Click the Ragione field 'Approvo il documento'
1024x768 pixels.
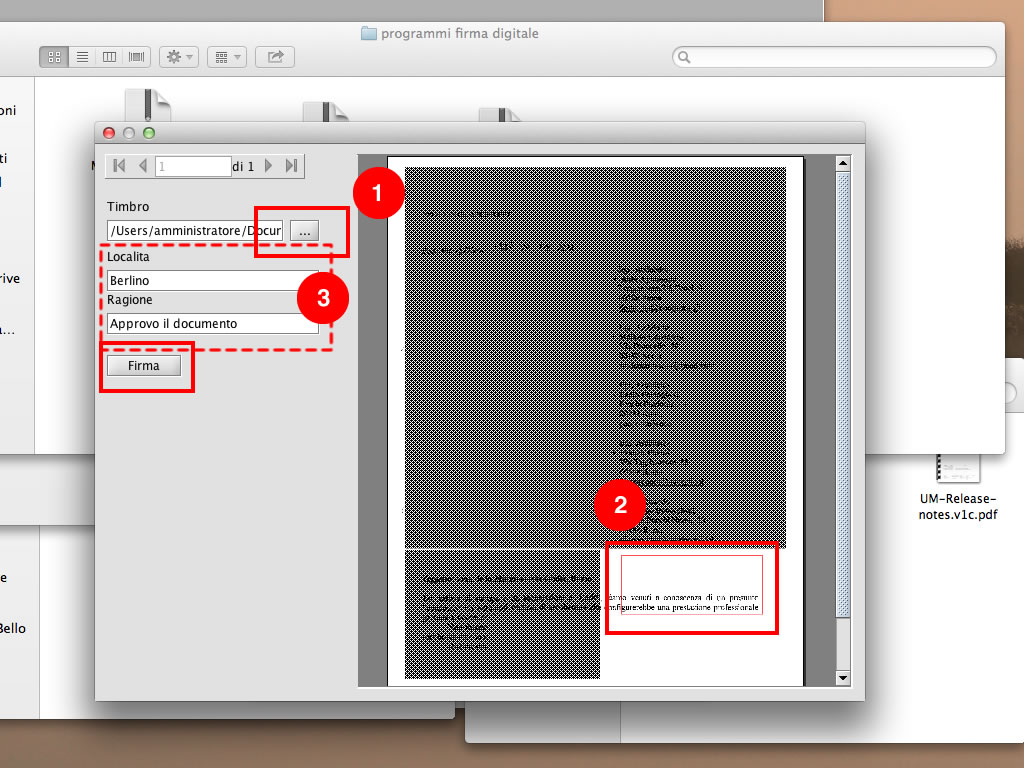click(212, 324)
